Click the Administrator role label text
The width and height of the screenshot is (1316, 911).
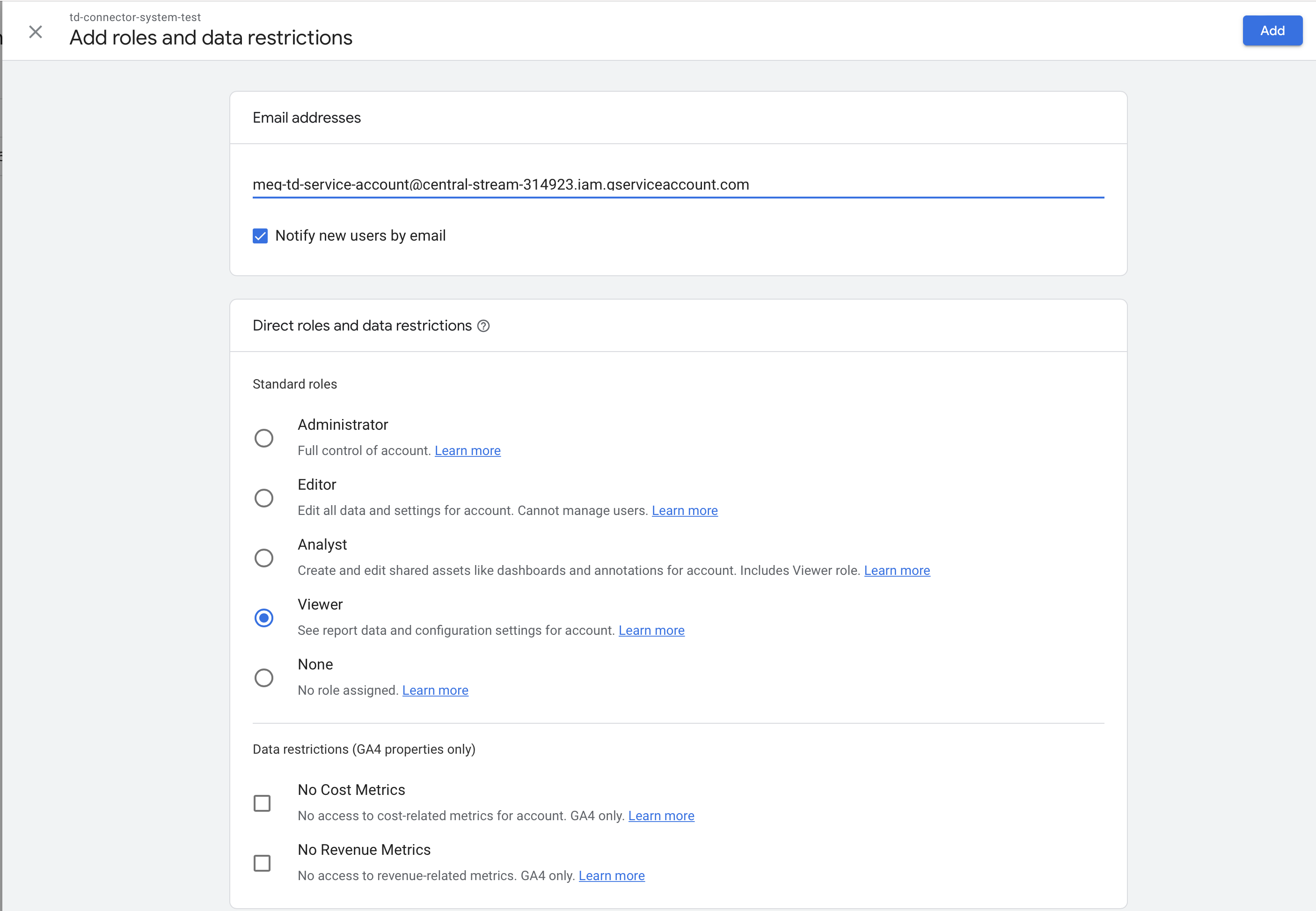coord(343,425)
